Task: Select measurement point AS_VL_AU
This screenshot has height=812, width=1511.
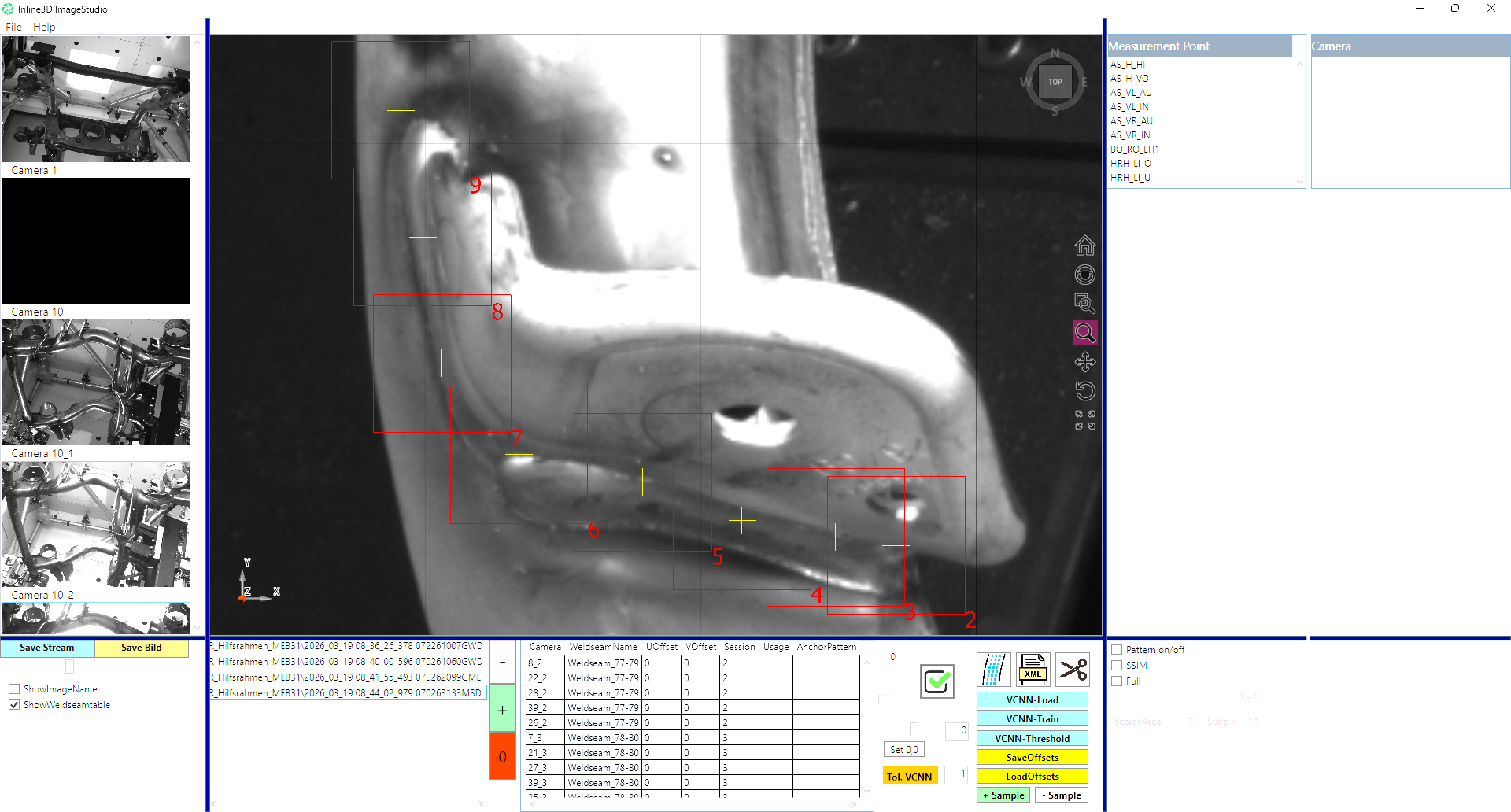Action: coord(1131,93)
